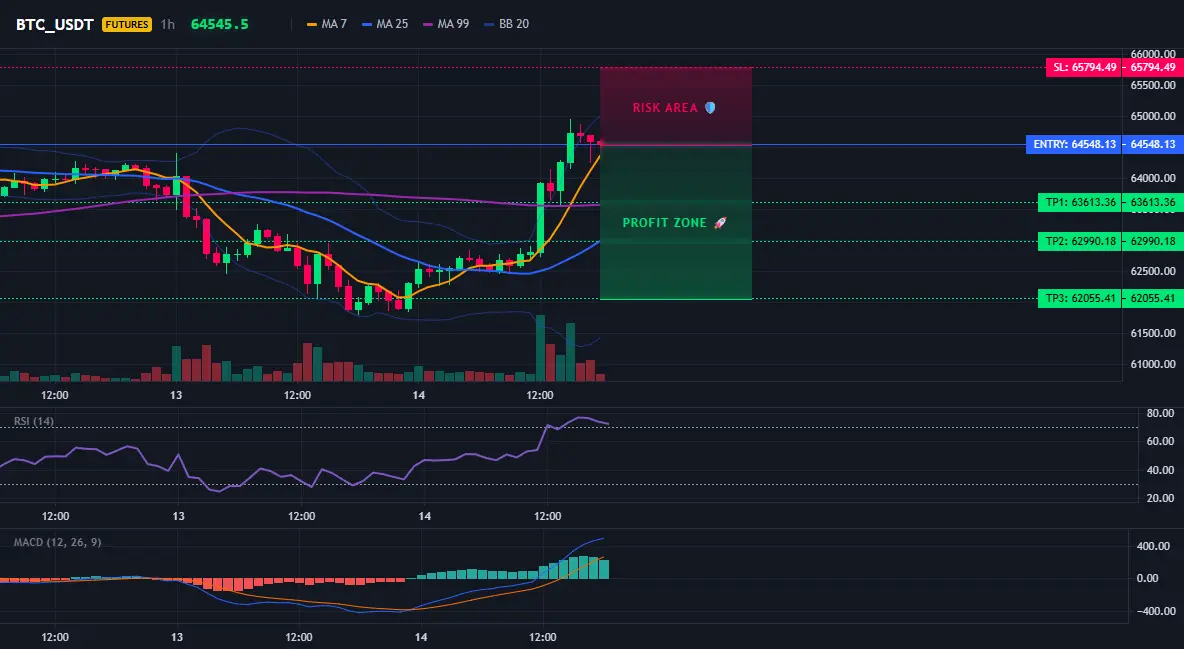Click the date 13 on the main chart axis
The image size is (1184, 649).
pyautogui.click(x=176, y=395)
